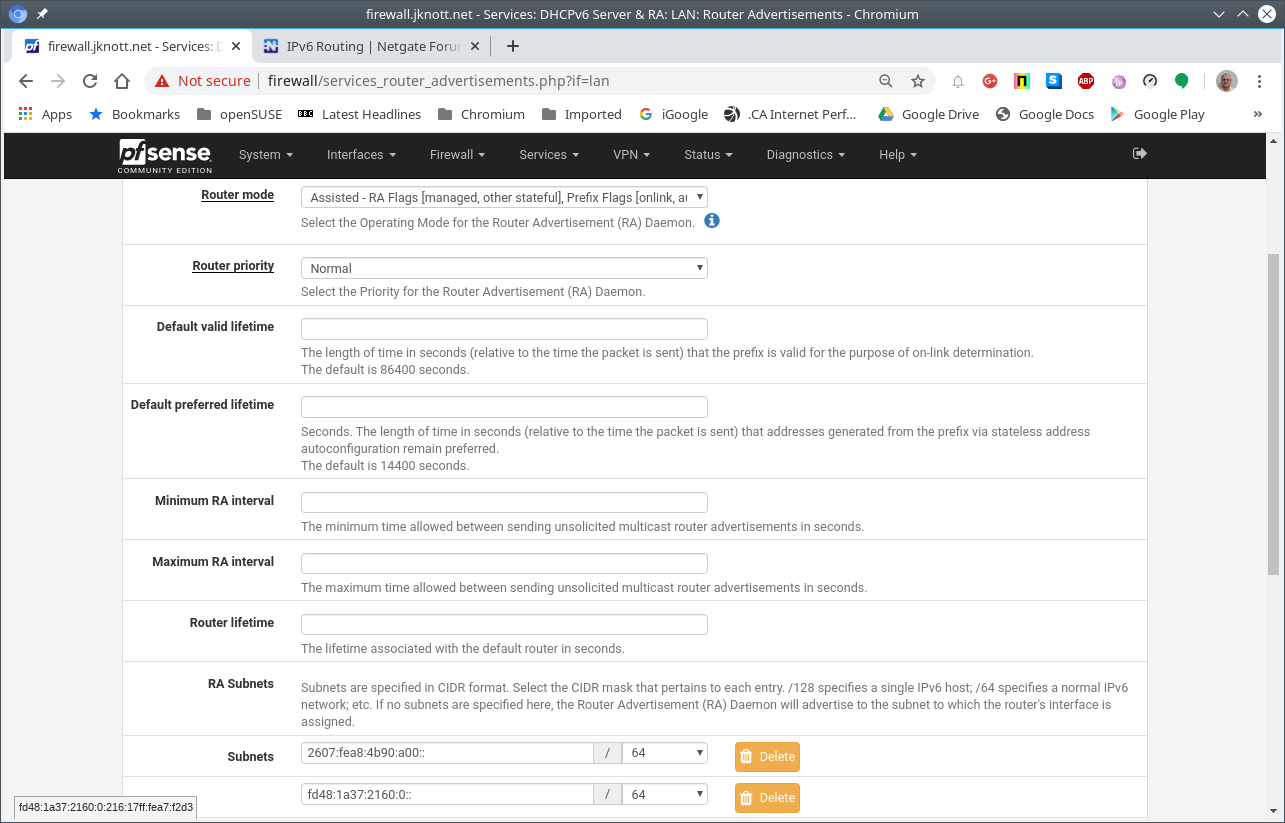Open the Bookmarks bookmark
Viewport: 1285px width, 823px height.
(x=134, y=114)
